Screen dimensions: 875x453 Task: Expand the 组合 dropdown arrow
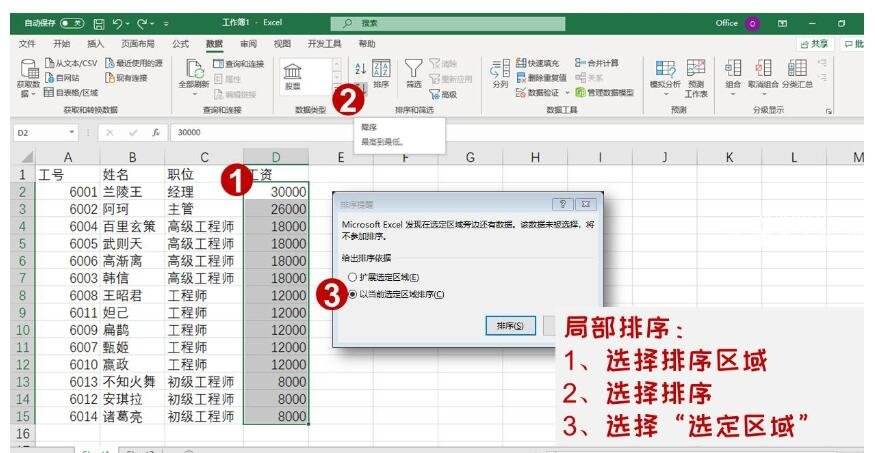[x=733, y=94]
